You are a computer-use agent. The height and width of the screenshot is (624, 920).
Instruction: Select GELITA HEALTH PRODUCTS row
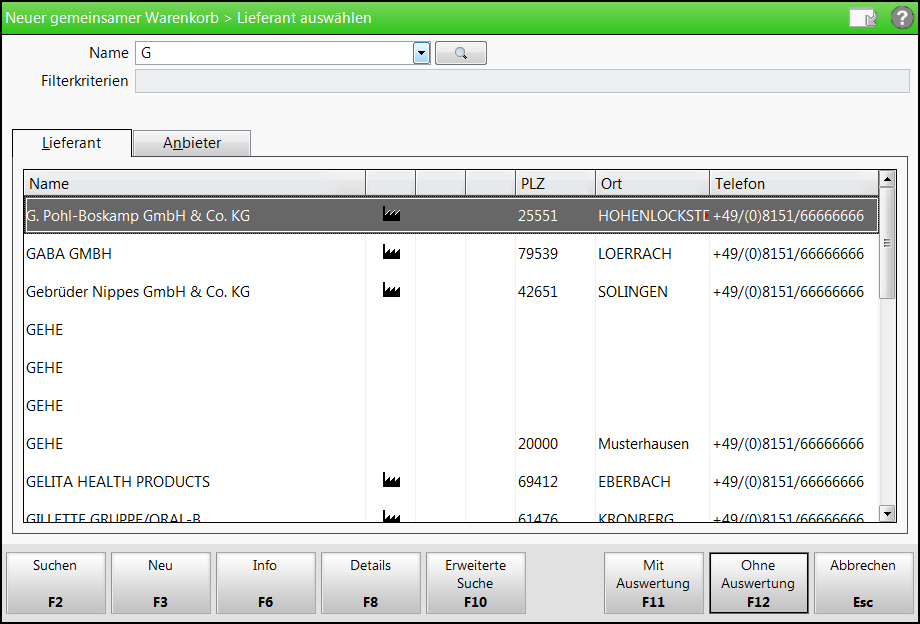pyautogui.click(x=451, y=482)
